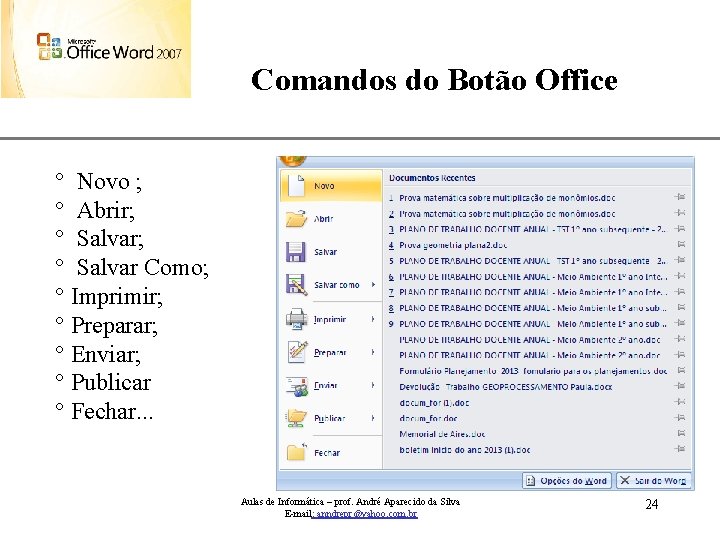The height and width of the screenshot is (540, 720).
Task: Expand the Preparar submenu arrow
Action: click(x=373, y=352)
